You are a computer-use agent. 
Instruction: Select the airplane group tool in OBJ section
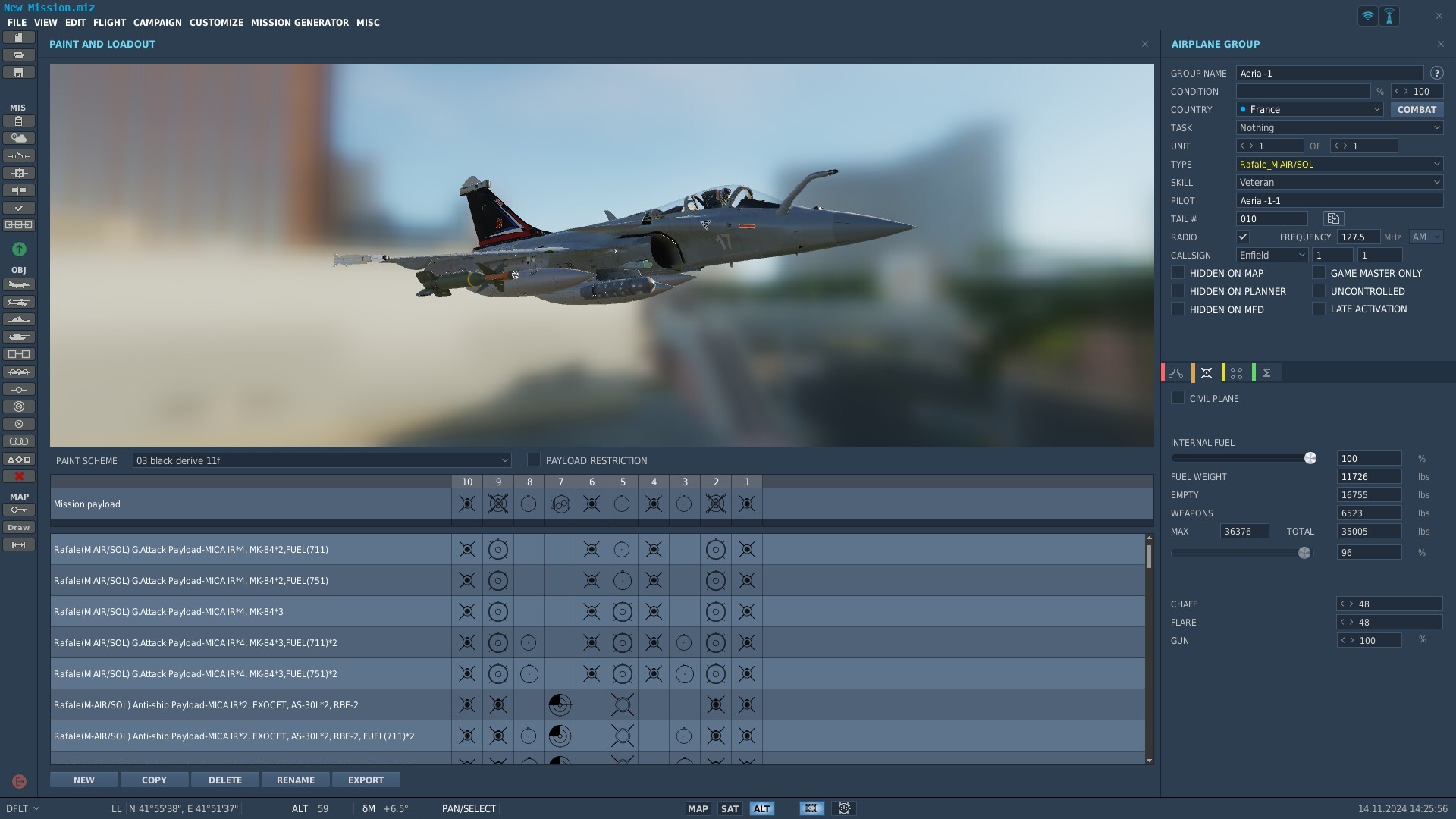pyautogui.click(x=19, y=284)
